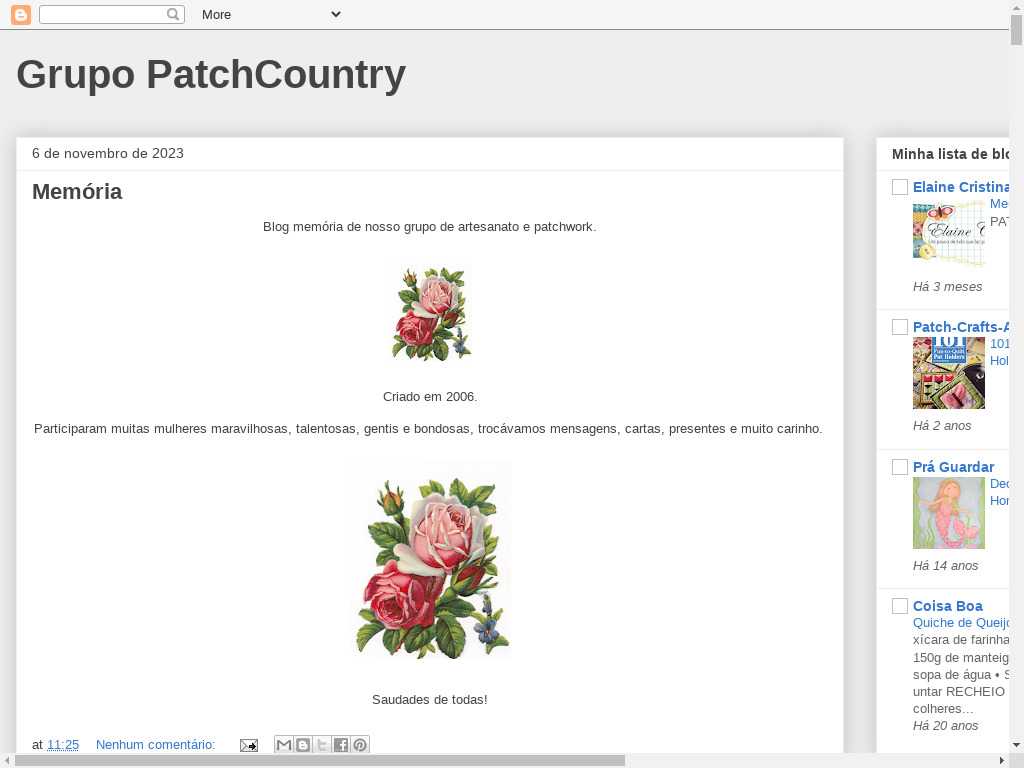Viewport: 1024px width, 768px height.
Task: Open Quiche de Queijo post link
Action: [961, 623]
